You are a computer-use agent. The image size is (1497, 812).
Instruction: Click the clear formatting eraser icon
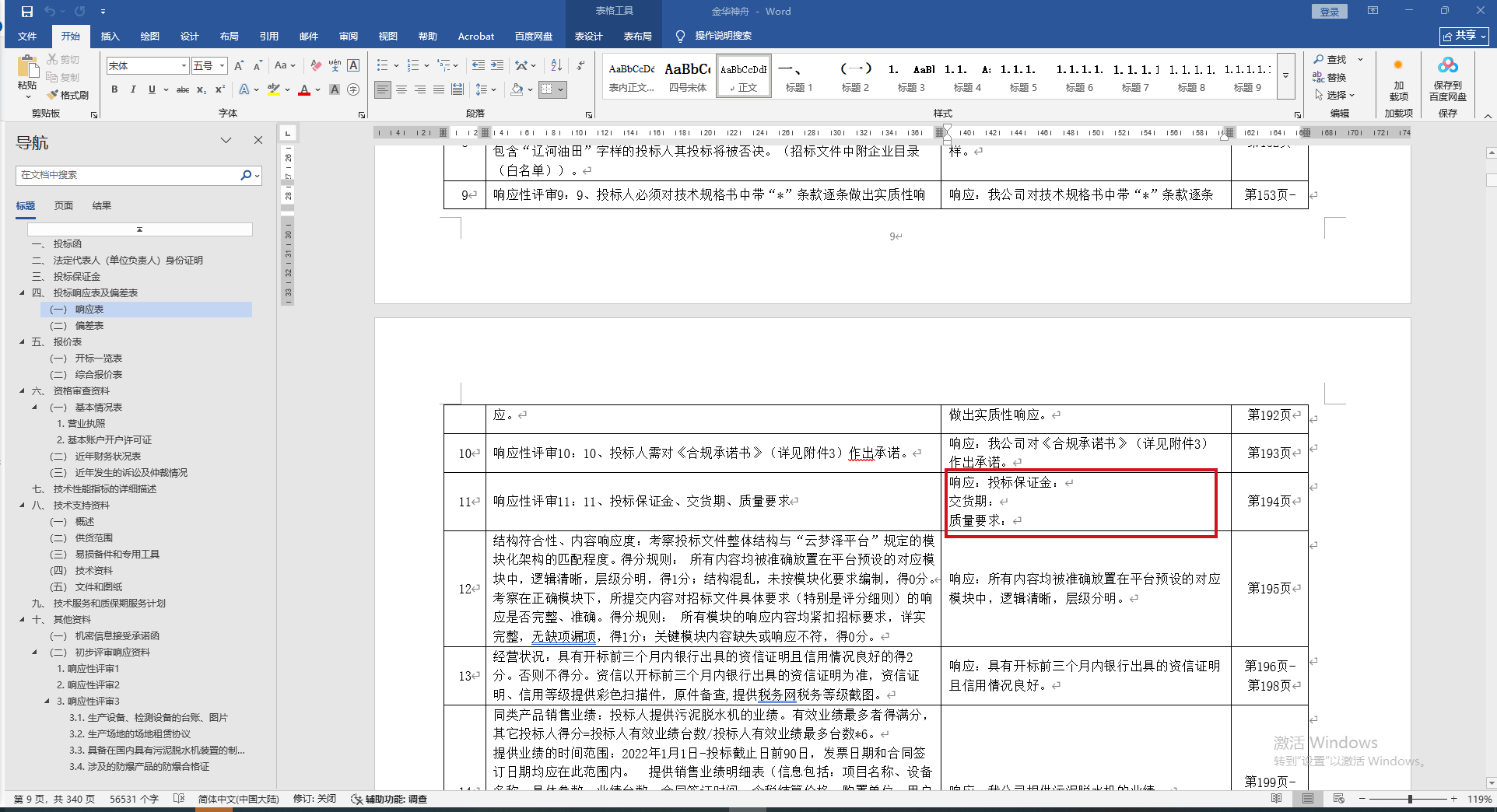click(315, 65)
